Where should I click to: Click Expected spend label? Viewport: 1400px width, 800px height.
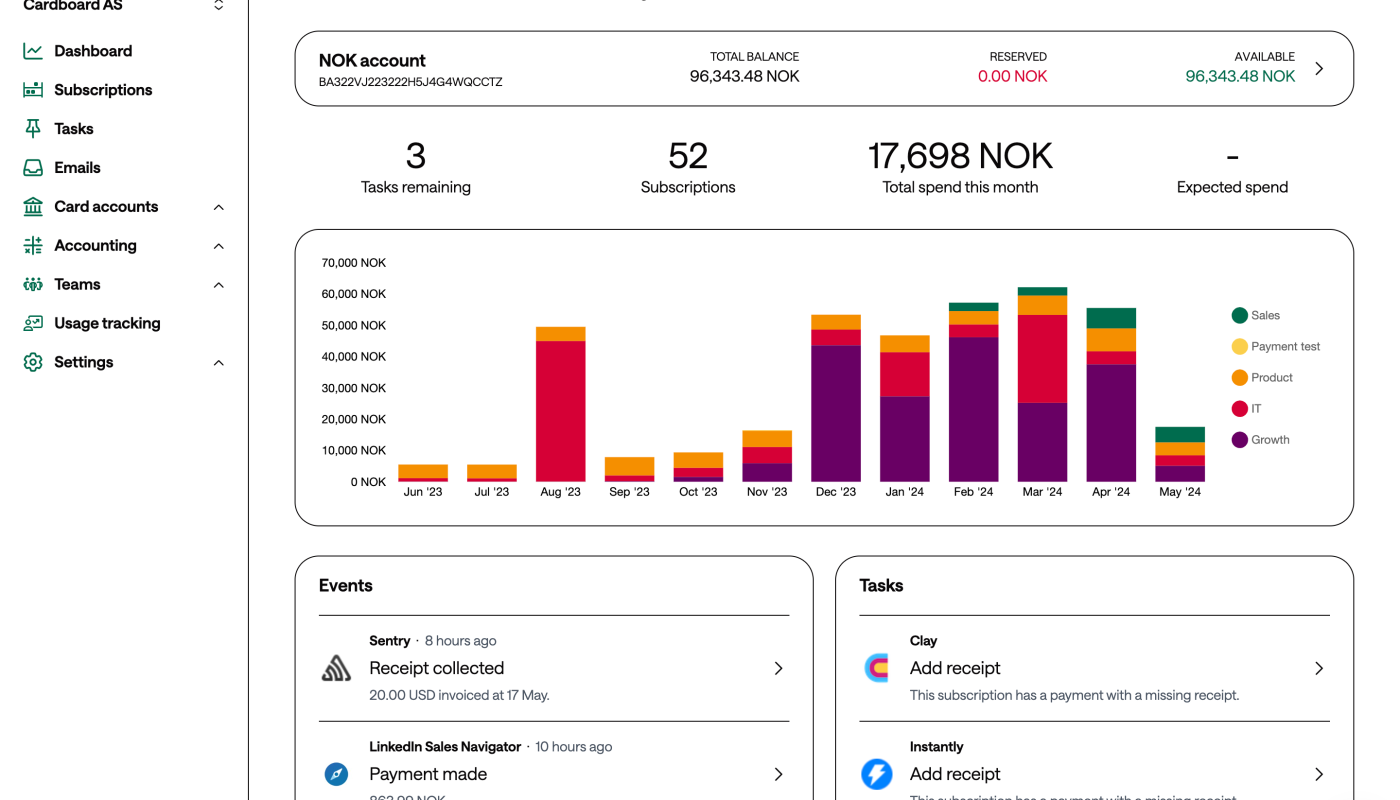pyautogui.click(x=1232, y=187)
